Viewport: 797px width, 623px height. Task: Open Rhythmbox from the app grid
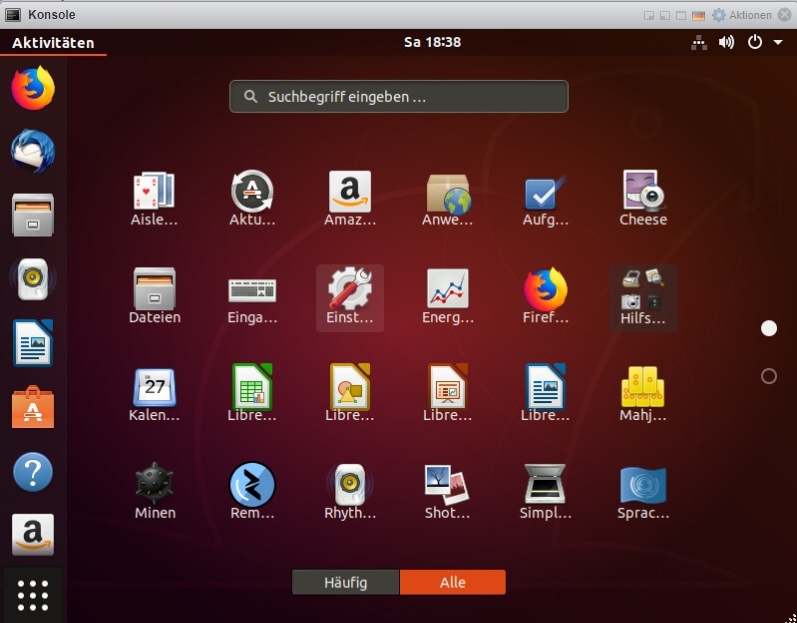350,492
